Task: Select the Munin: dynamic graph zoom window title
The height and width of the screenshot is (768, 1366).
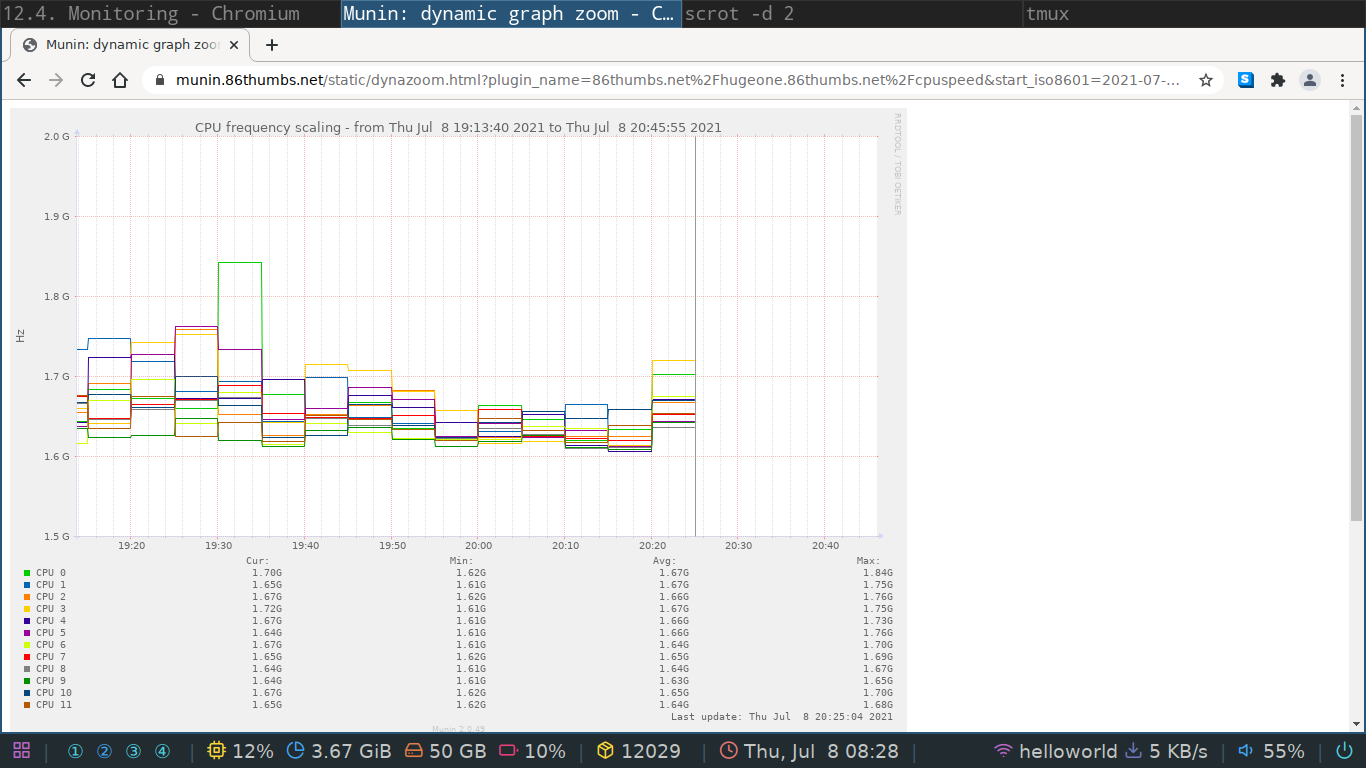Action: [511, 14]
